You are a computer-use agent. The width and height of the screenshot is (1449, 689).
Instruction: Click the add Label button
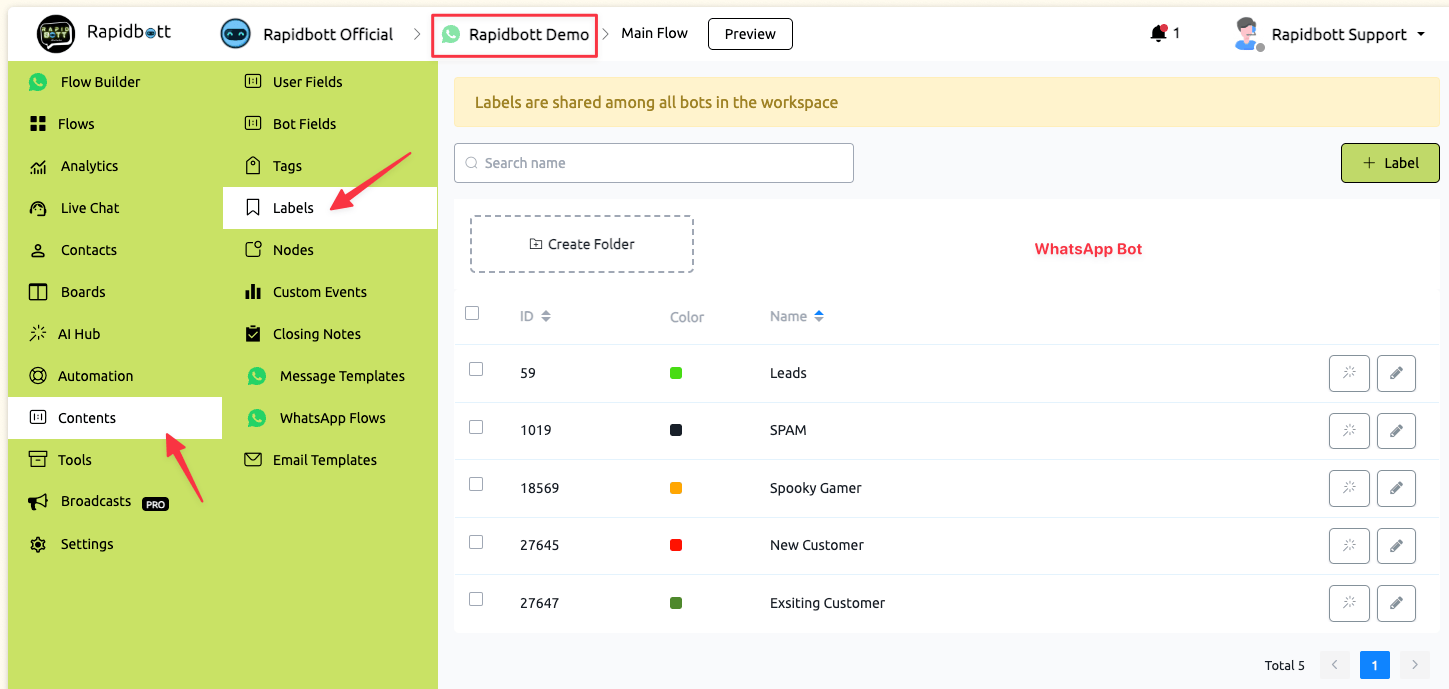point(1389,163)
